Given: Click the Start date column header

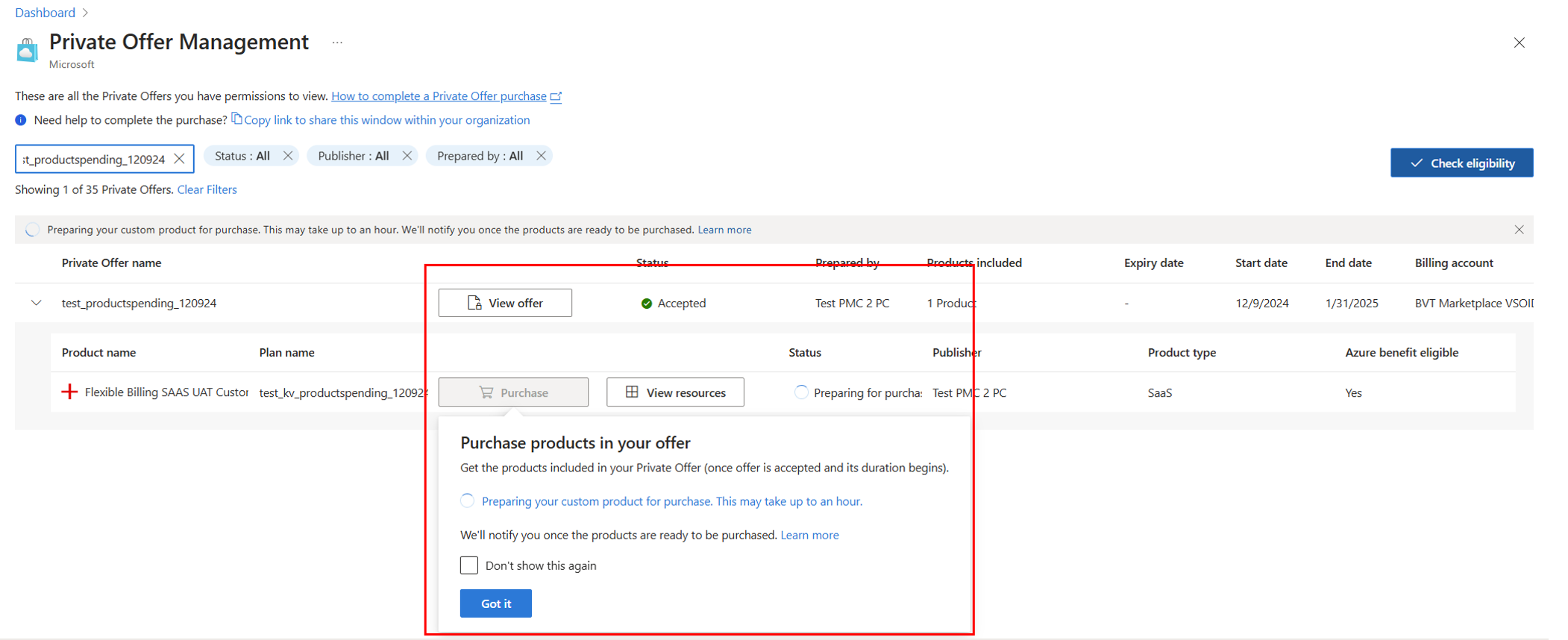Looking at the screenshot, I should tap(1261, 263).
